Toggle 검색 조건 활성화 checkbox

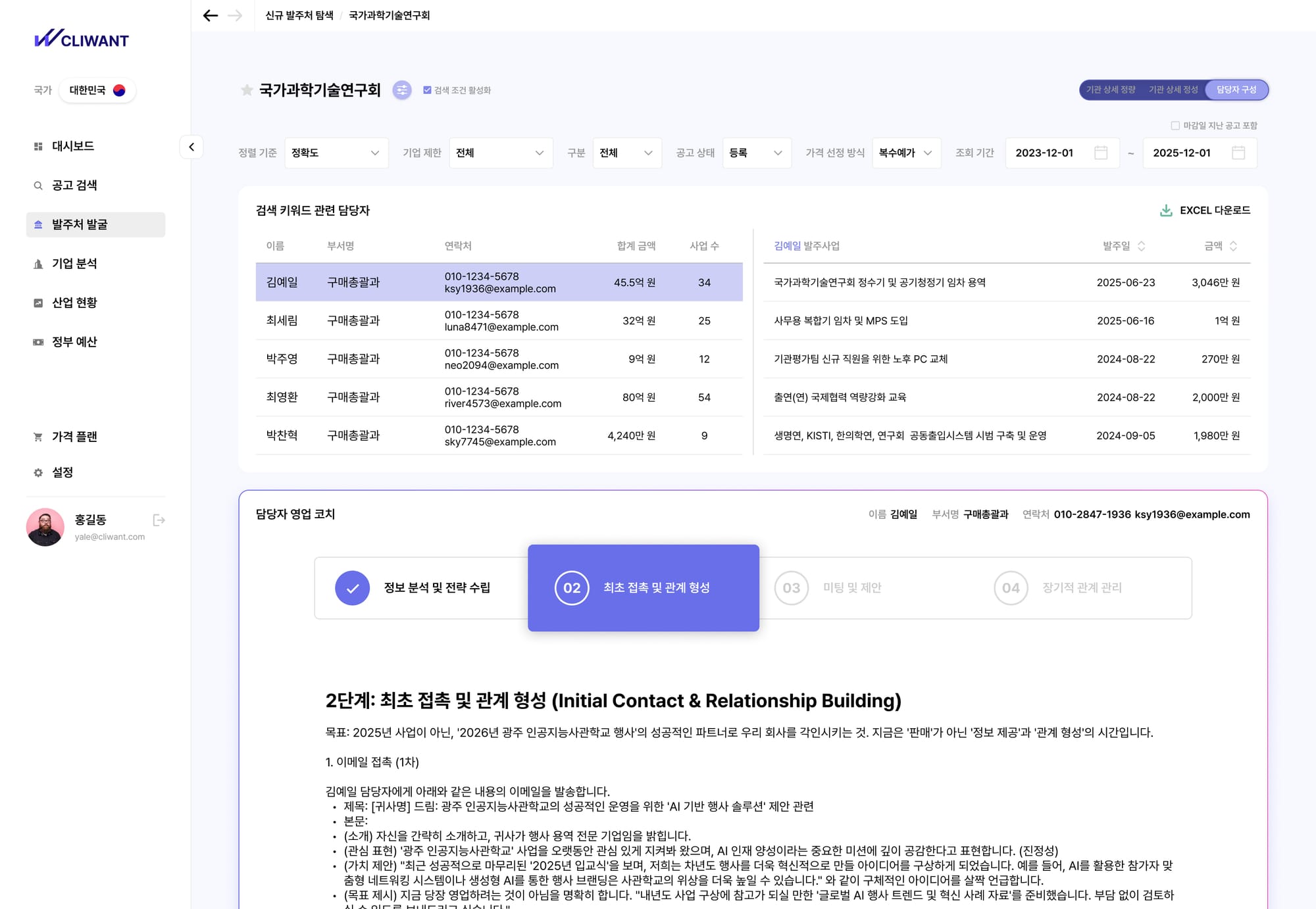[427, 90]
